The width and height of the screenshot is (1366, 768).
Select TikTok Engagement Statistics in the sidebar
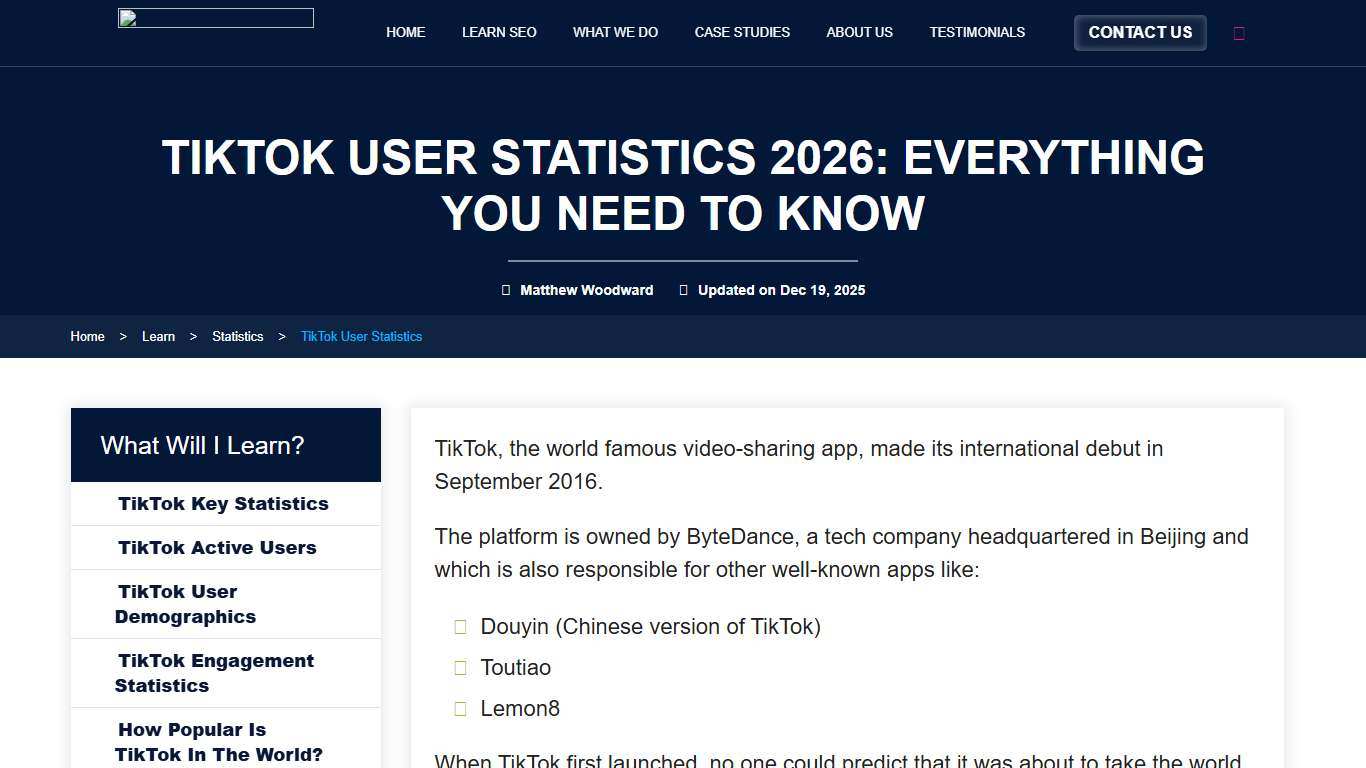[x=216, y=672]
